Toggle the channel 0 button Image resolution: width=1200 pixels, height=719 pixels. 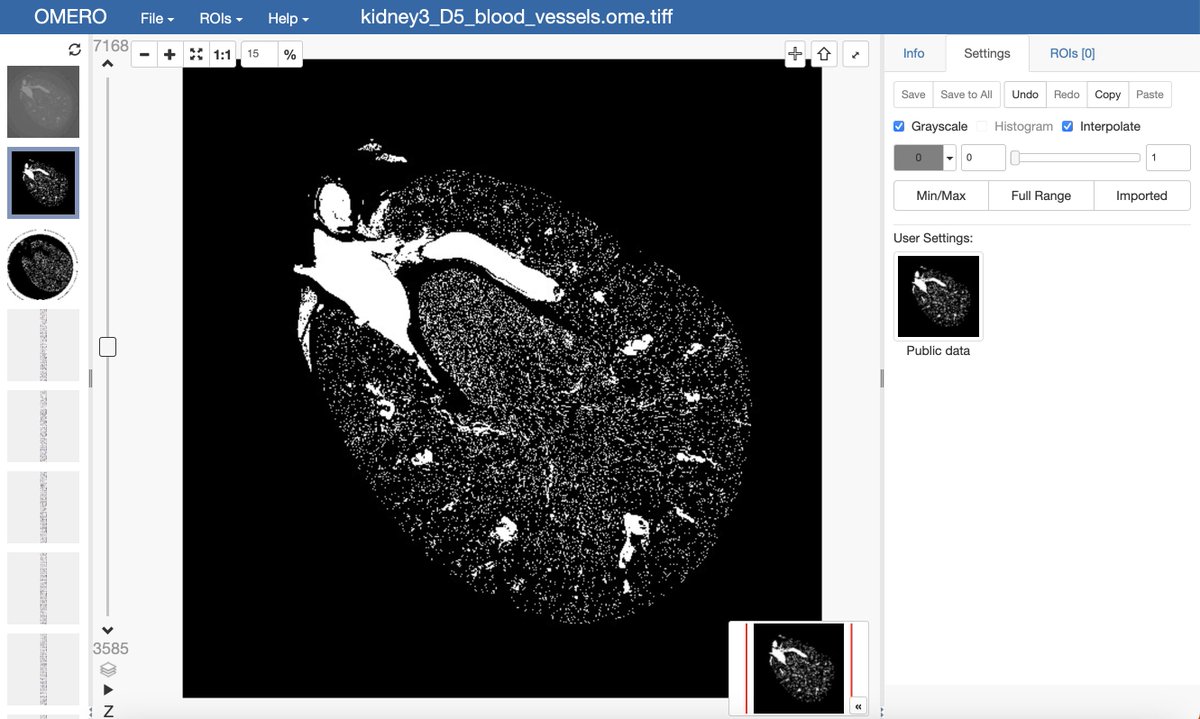(918, 158)
